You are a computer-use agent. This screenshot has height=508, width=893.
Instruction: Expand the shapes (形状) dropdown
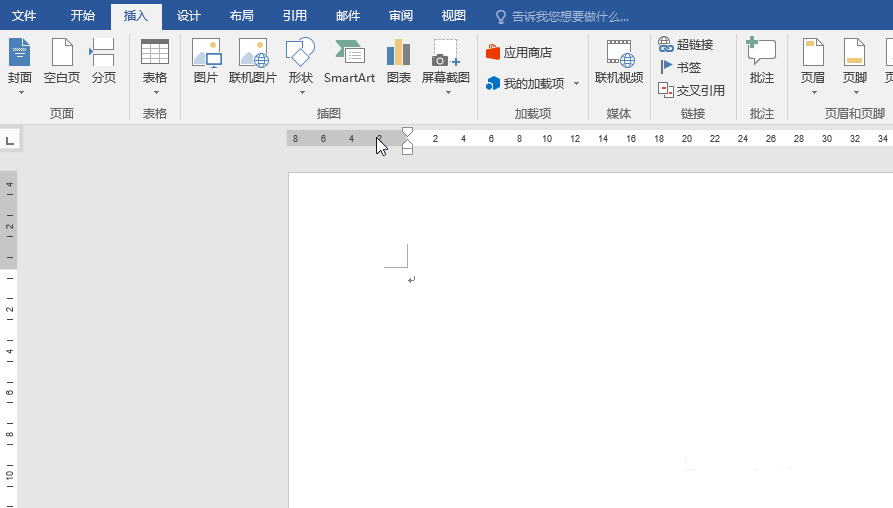coord(301,92)
